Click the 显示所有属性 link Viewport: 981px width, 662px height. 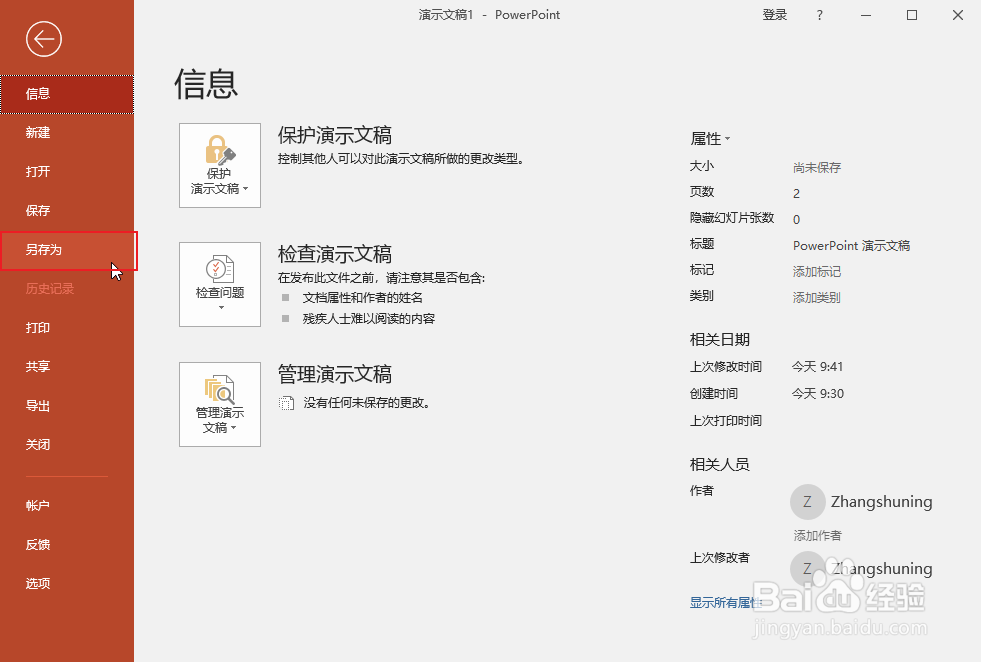click(726, 603)
